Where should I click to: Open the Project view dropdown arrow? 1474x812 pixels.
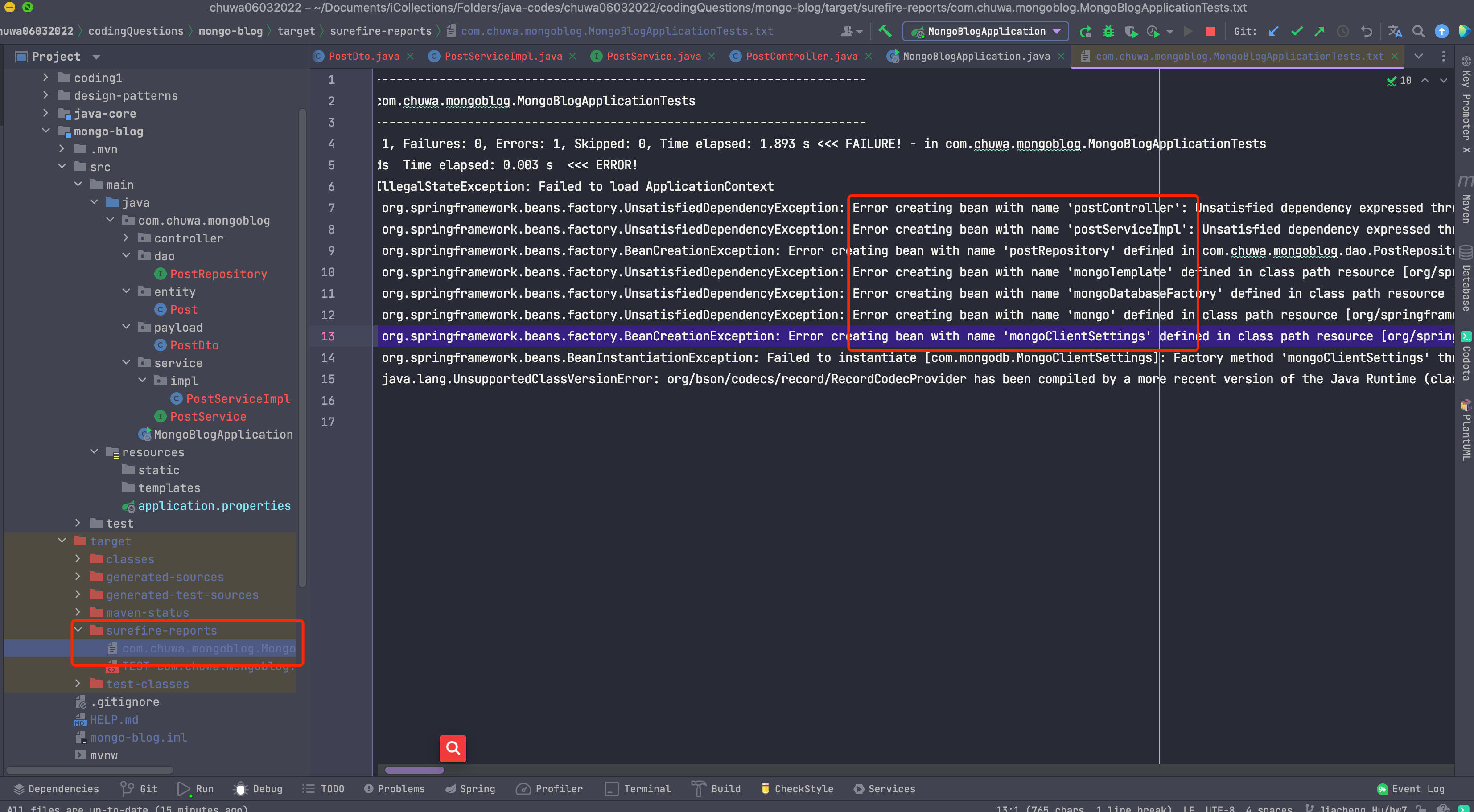click(x=96, y=57)
